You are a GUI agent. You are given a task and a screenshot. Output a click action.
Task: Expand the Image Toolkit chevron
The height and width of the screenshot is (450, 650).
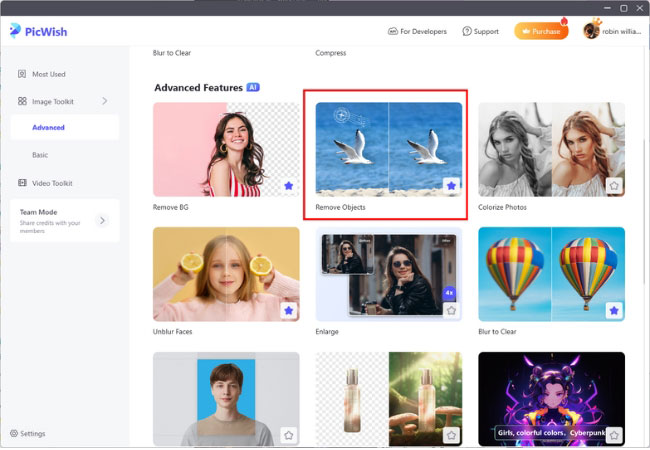[x=105, y=101]
